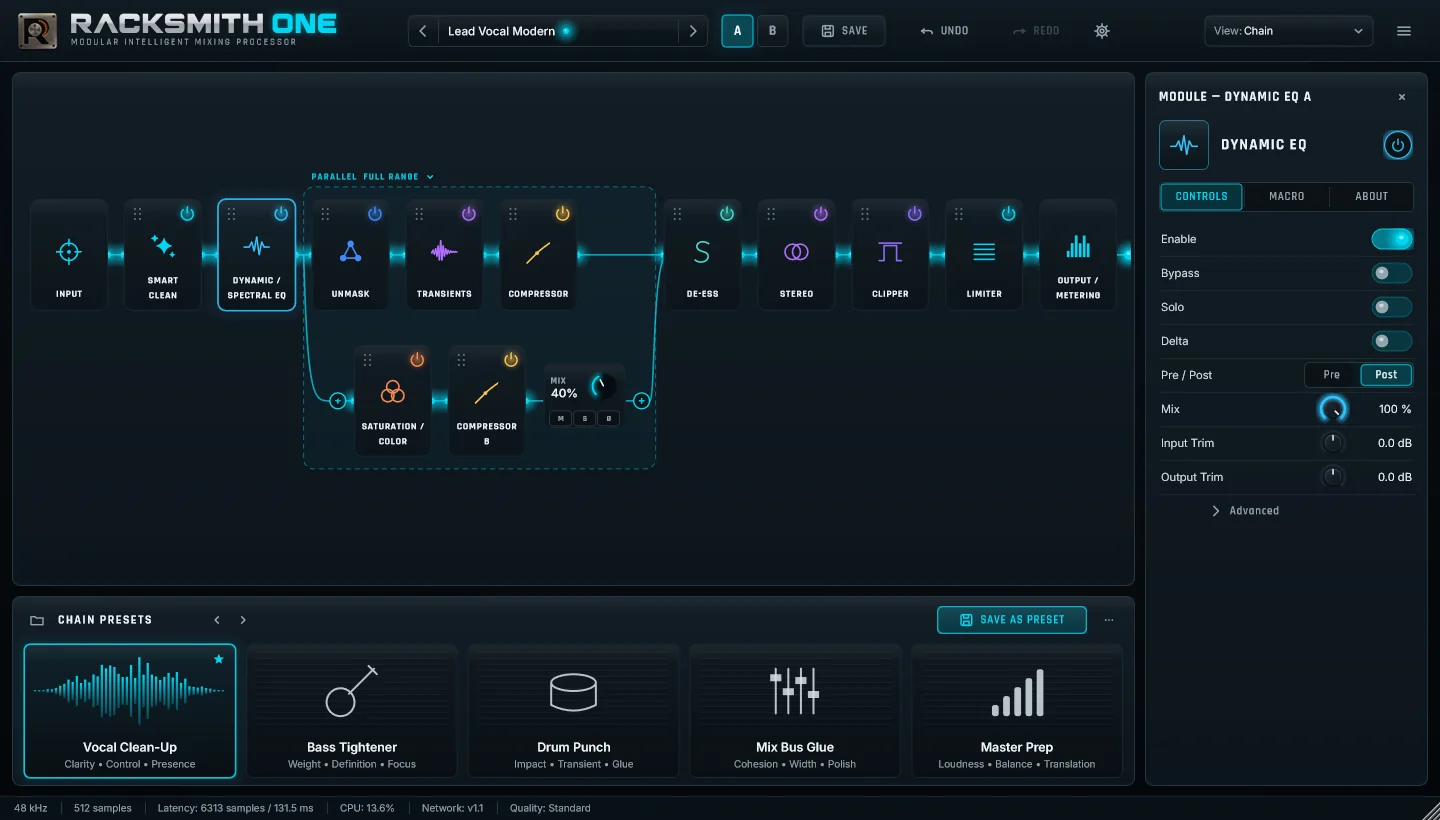Viewport: 1440px width, 820px height.
Task: Turn on the Delta switch
Action: pos(1391,341)
